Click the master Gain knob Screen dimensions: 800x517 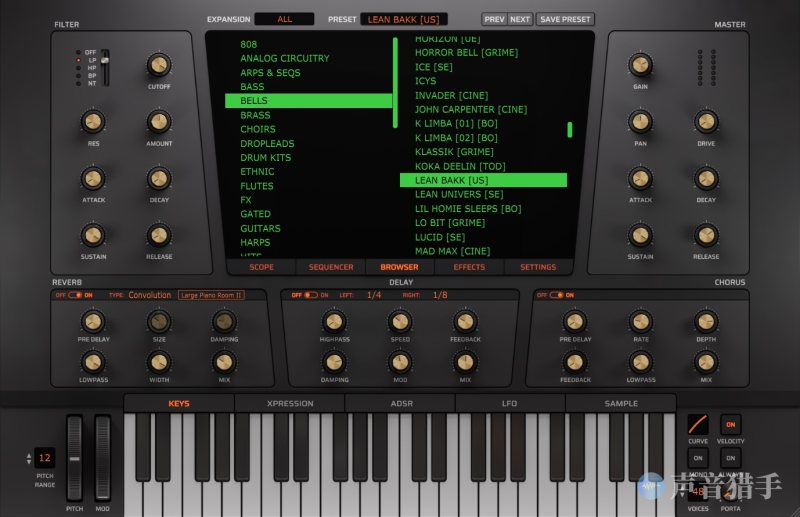pyautogui.click(x=640, y=65)
